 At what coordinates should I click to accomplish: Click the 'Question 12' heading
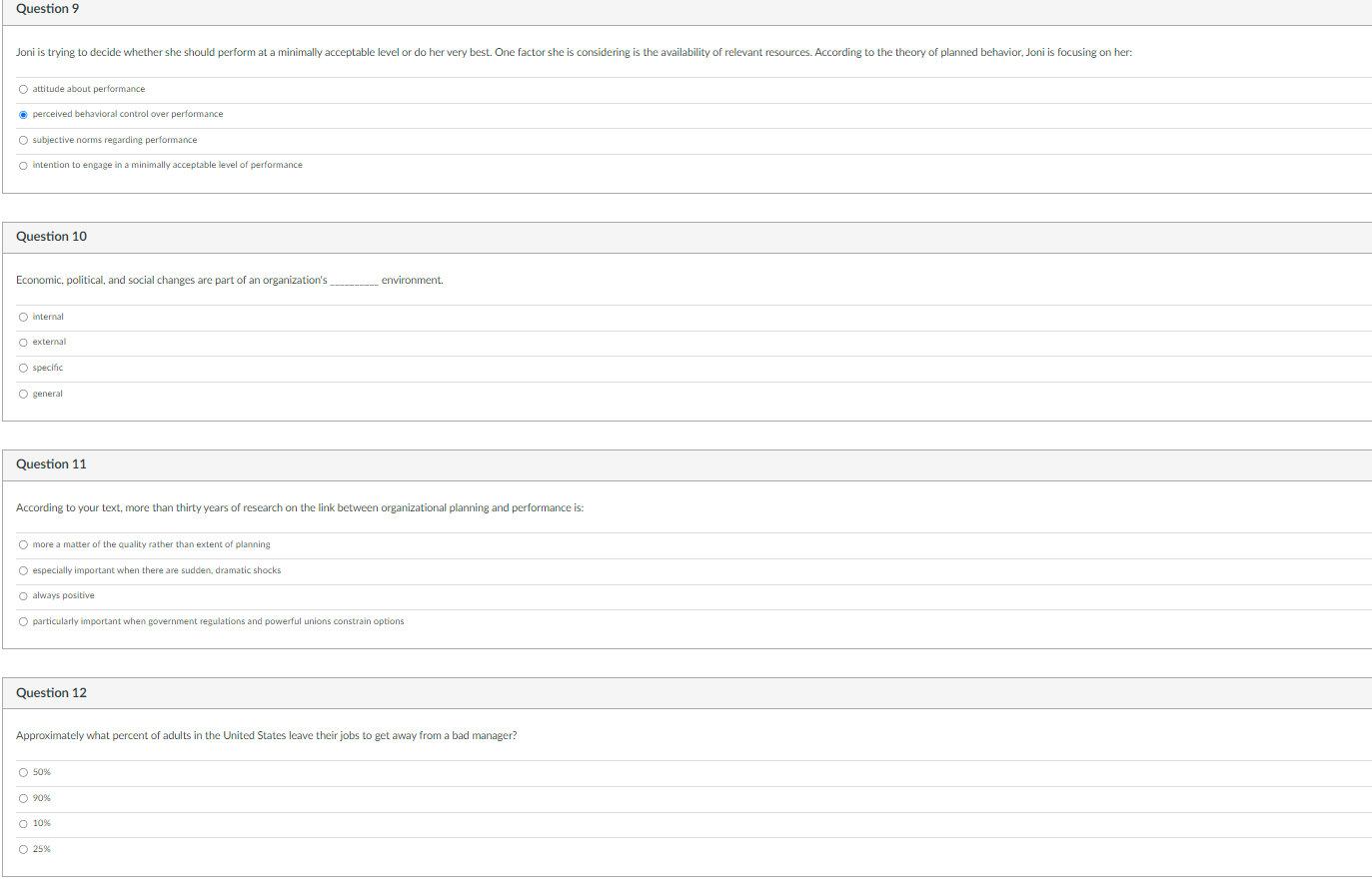(x=51, y=693)
